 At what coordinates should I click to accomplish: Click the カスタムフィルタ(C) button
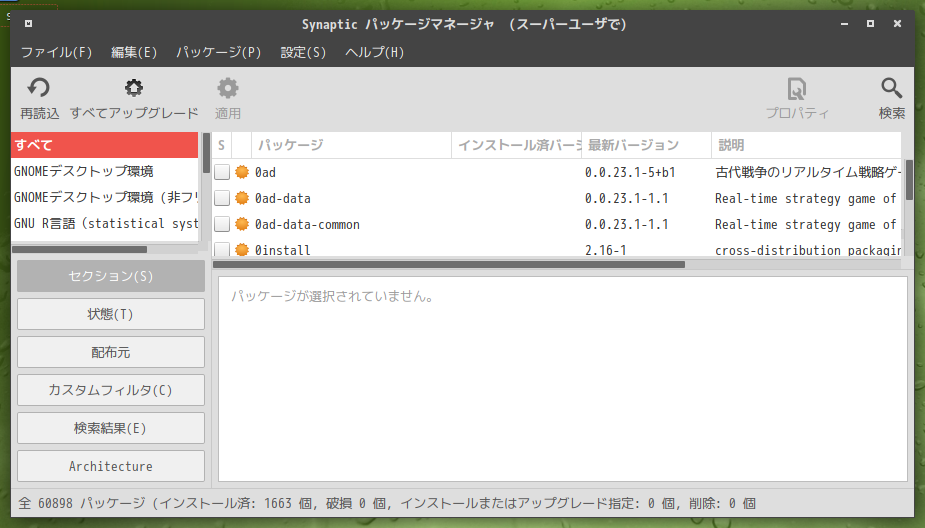pos(111,390)
